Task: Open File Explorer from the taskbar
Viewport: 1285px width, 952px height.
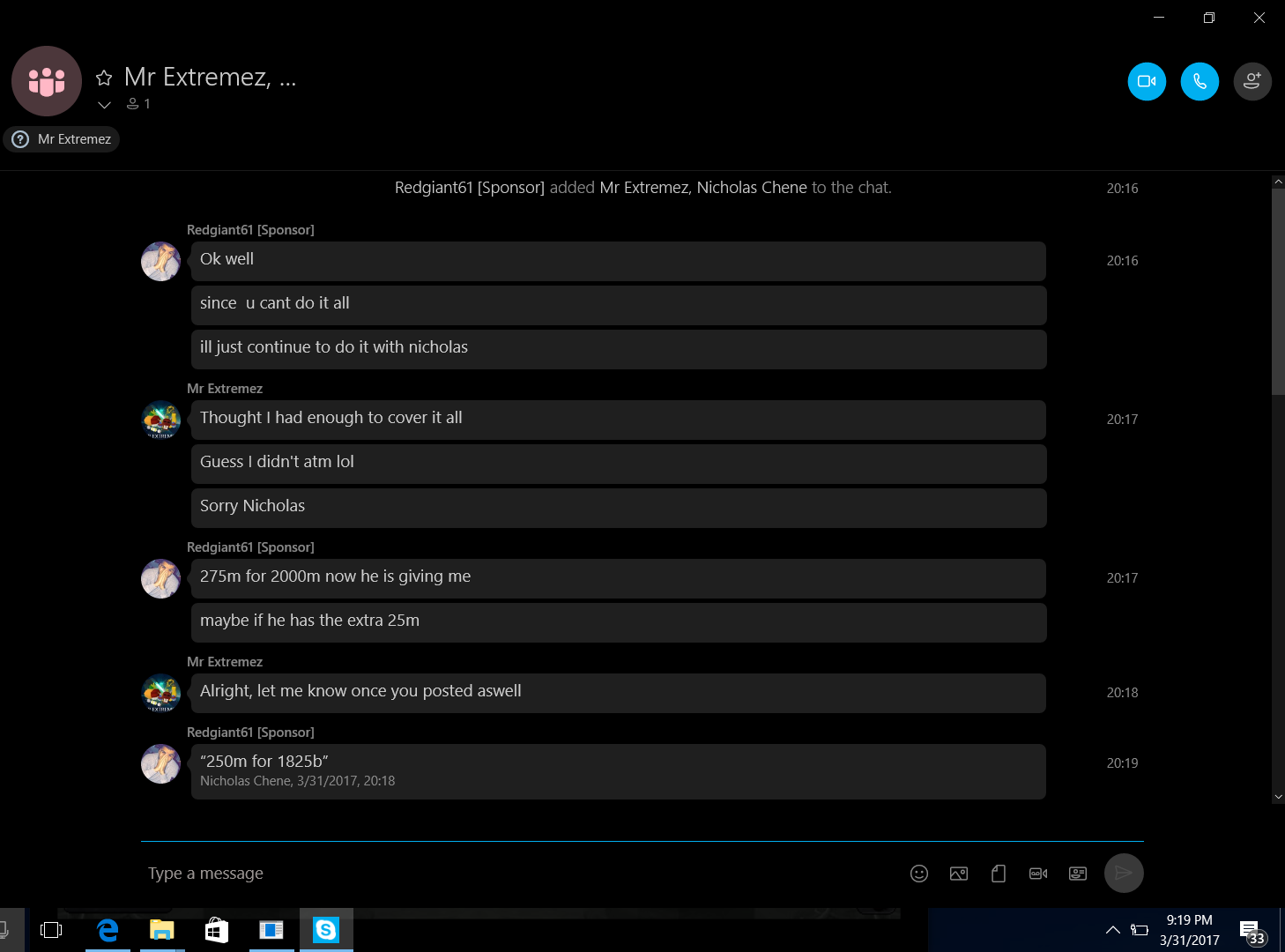Action: coord(162,930)
